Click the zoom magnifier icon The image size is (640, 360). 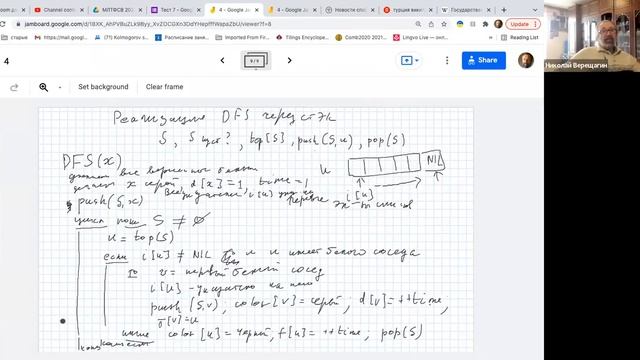(x=44, y=87)
